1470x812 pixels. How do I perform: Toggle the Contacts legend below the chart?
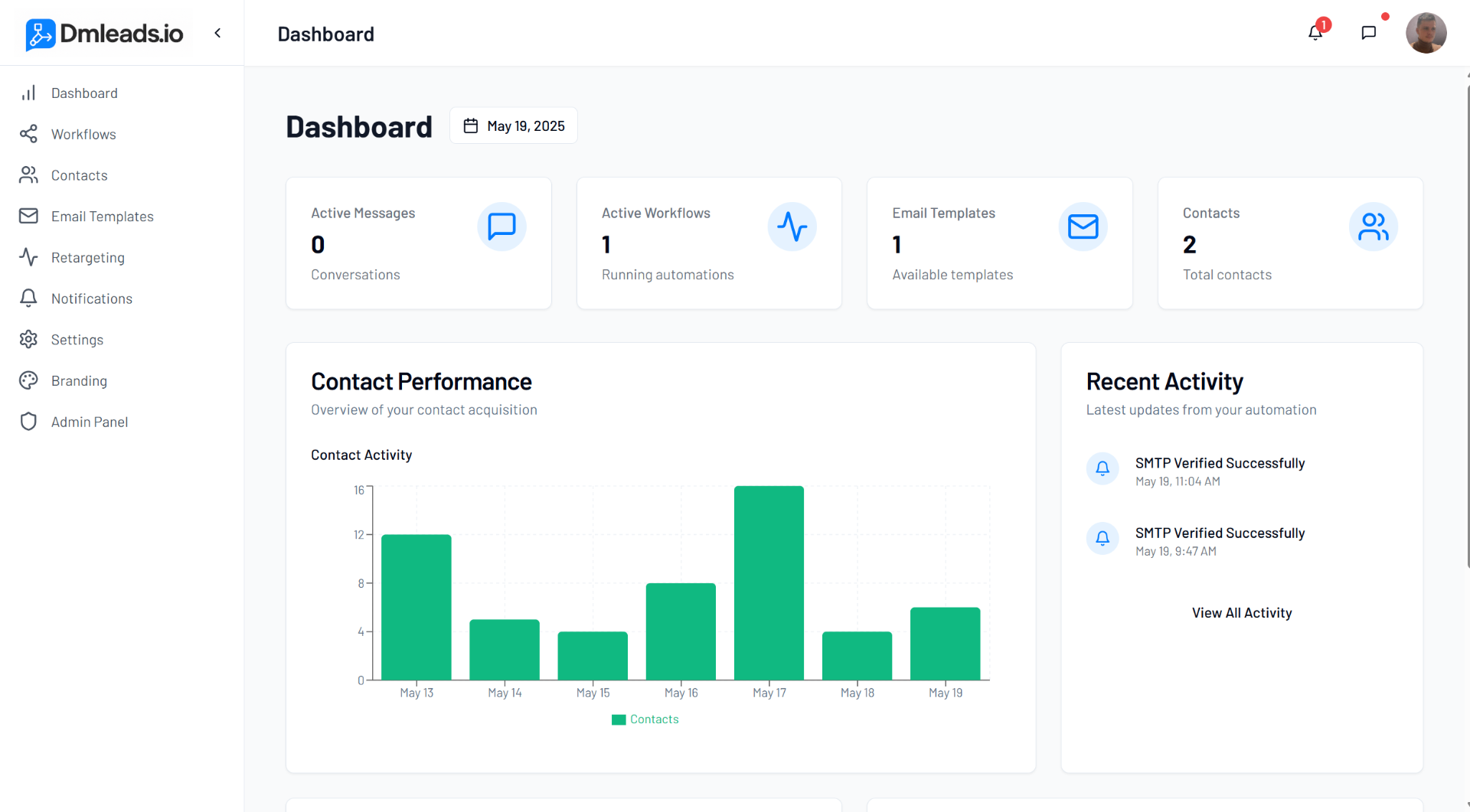pyautogui.click(x=645, y=719)
